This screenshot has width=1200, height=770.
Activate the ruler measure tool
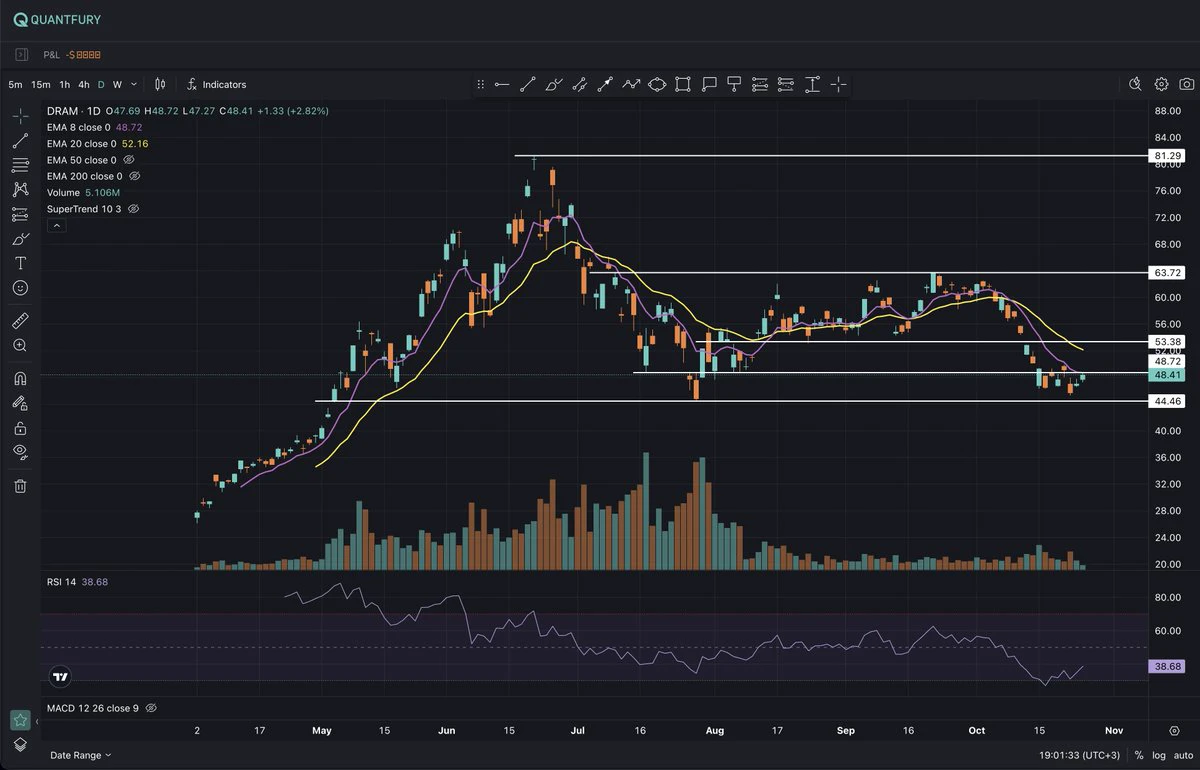[20, 321]
